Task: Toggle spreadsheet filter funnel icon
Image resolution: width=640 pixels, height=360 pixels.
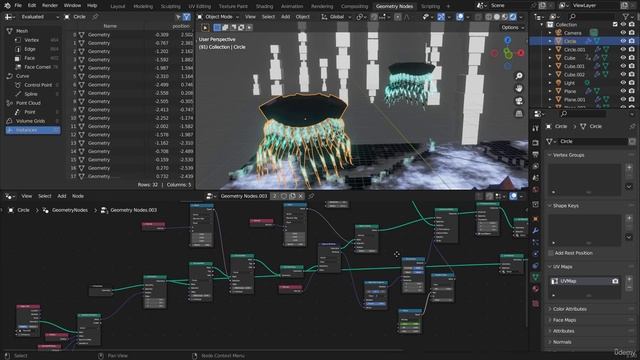Action: coord(187,17)
